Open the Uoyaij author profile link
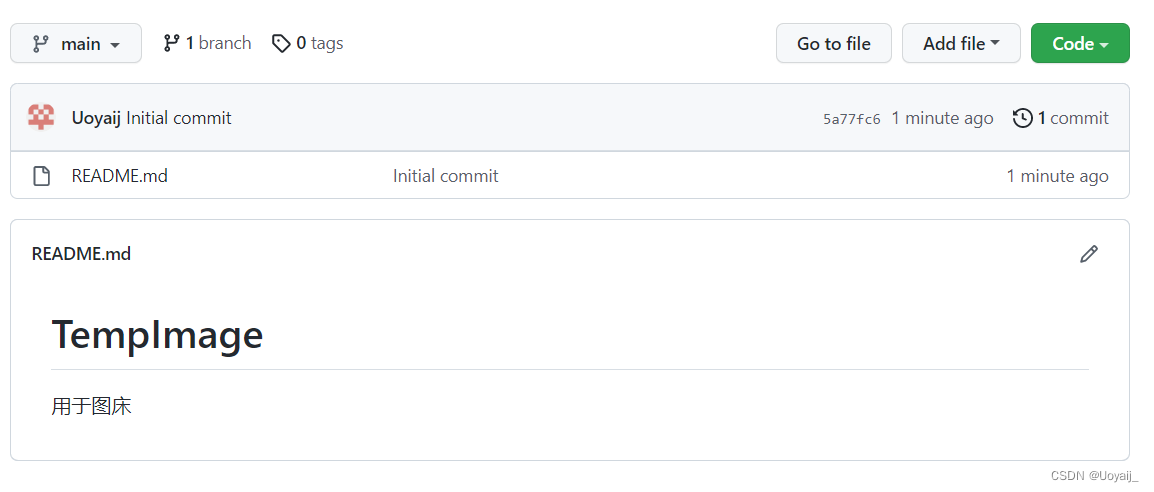This screenshot has height=492, width=1154. [x=96, y=118]
